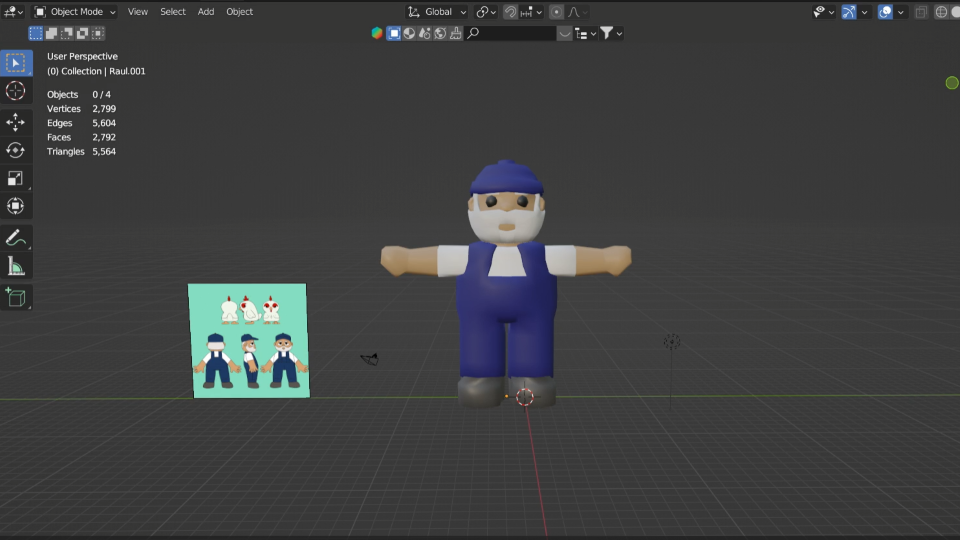
Task: Click the droplets modifier filter icon
Action: [x=424, y=33]
